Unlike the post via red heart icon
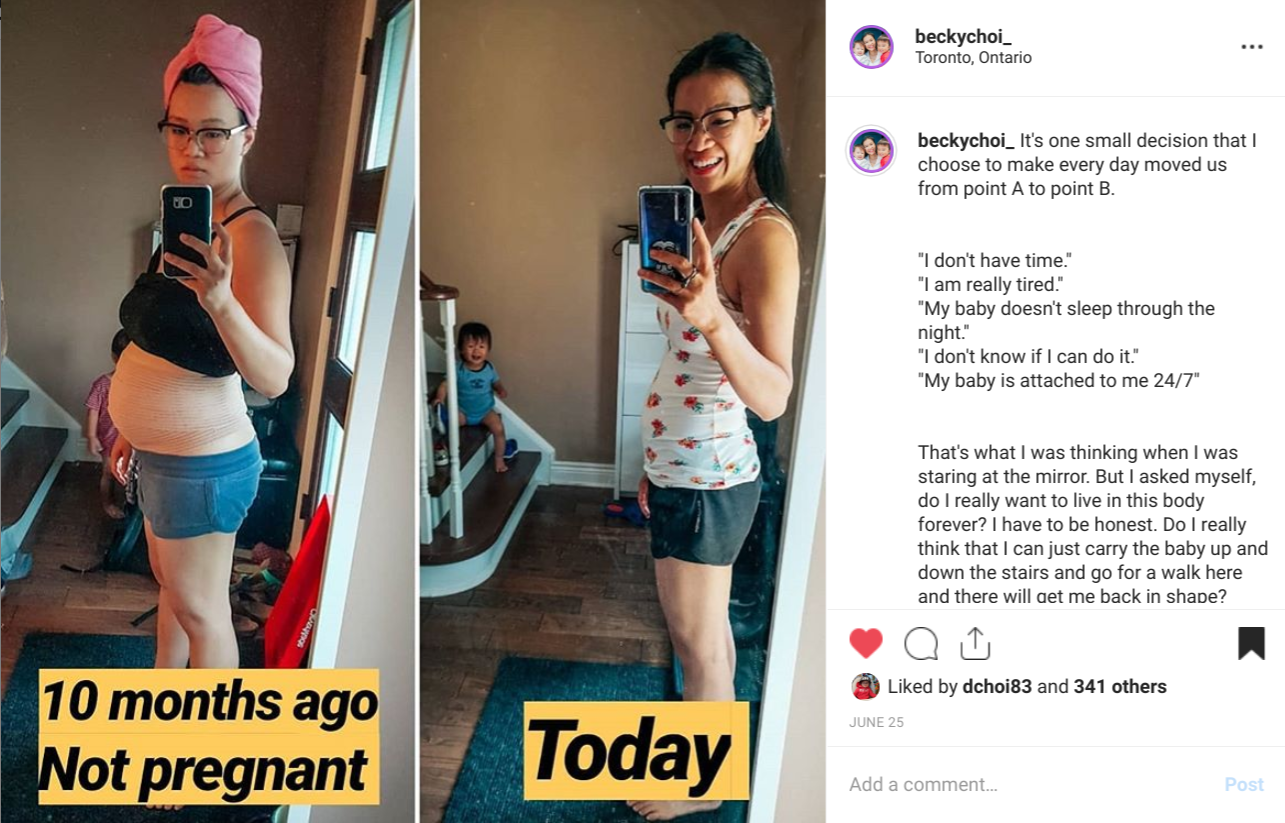The height and width of the screenshot is (823, 1285). click(x=866, y=643)
